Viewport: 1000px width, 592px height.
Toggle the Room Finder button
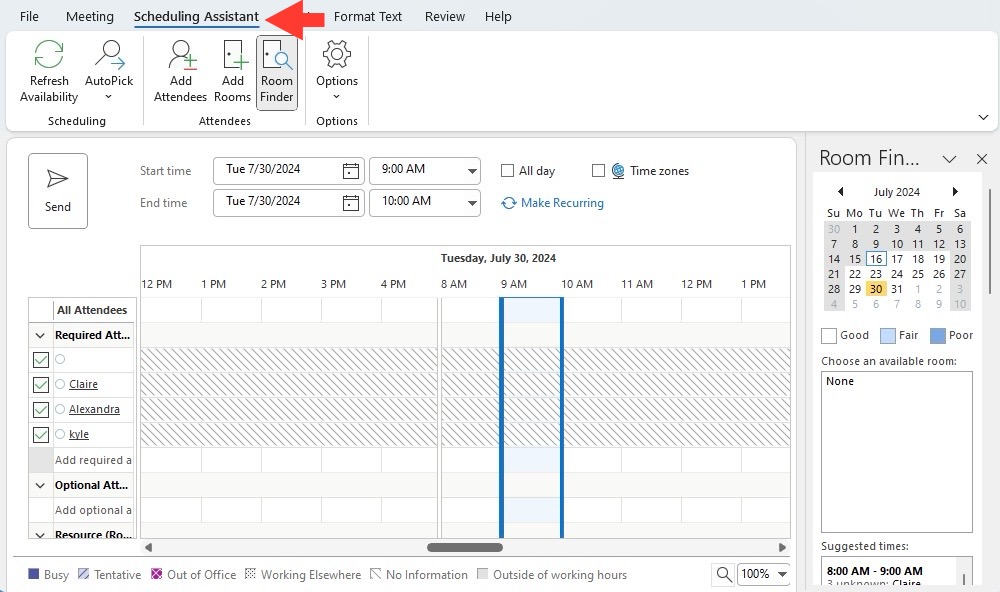point(277,72)
